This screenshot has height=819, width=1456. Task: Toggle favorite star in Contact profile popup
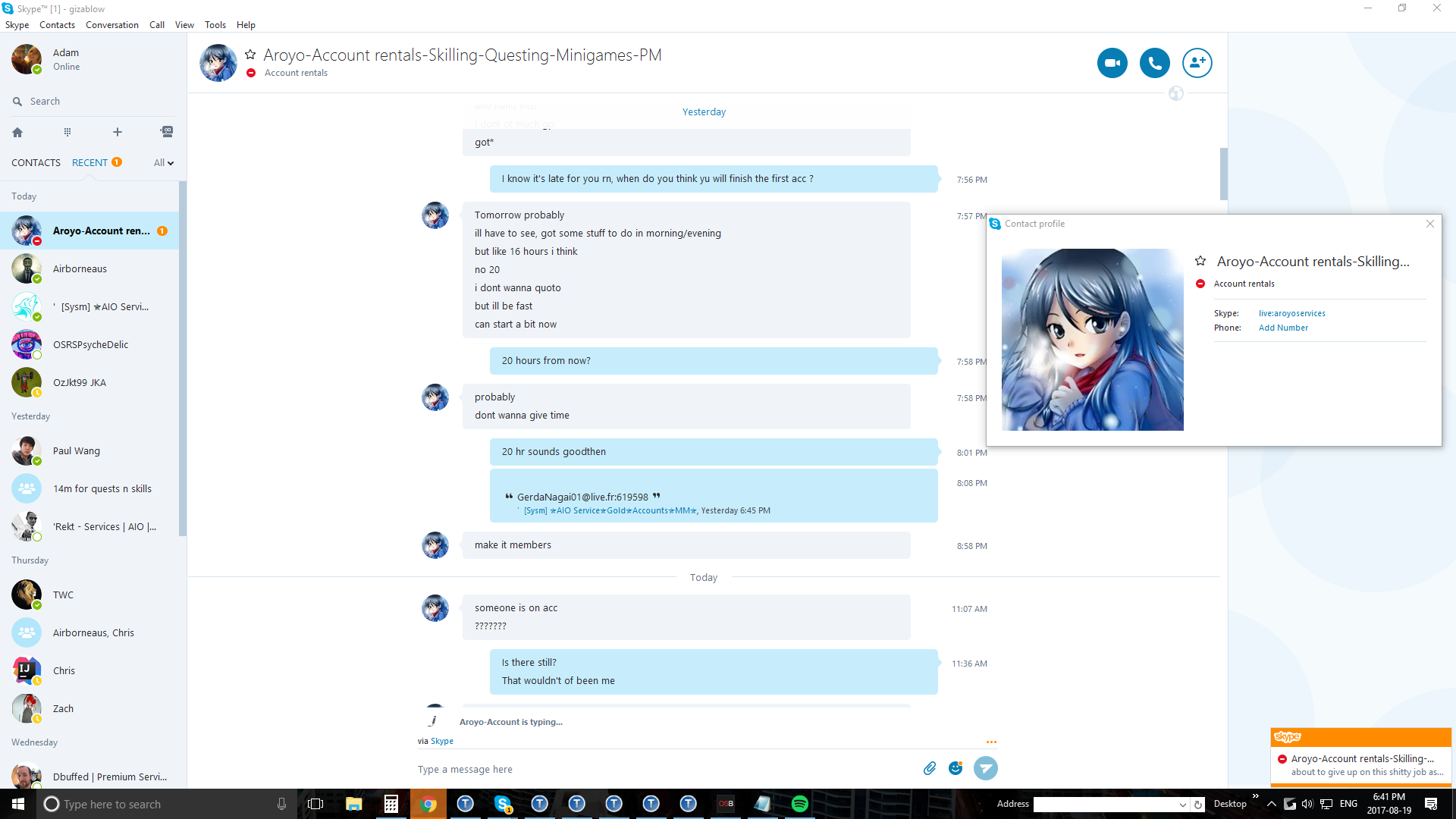[x=1200, y=261]
